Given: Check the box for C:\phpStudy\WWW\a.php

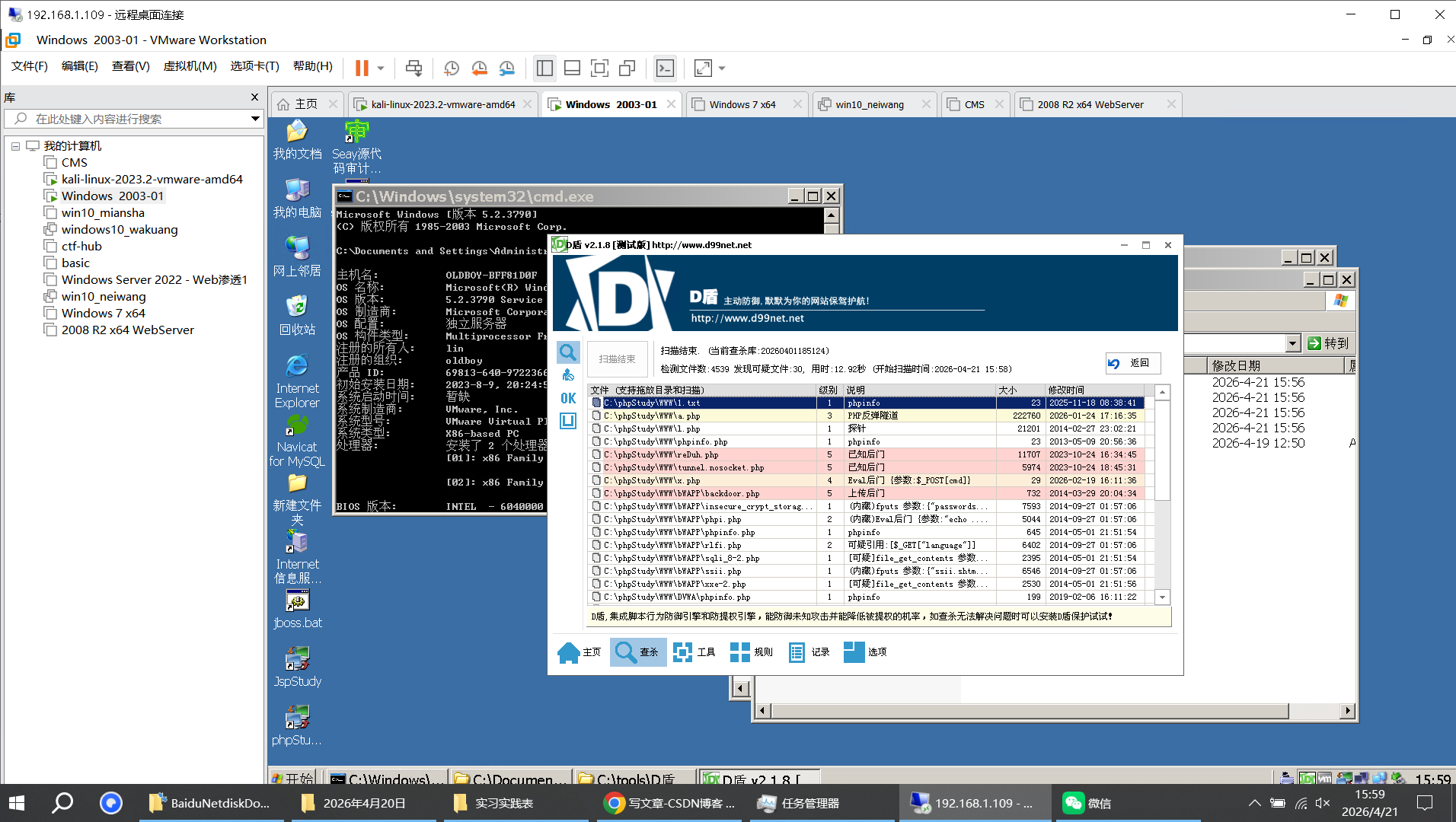Looking at the screenshot, I should [597, 416].
